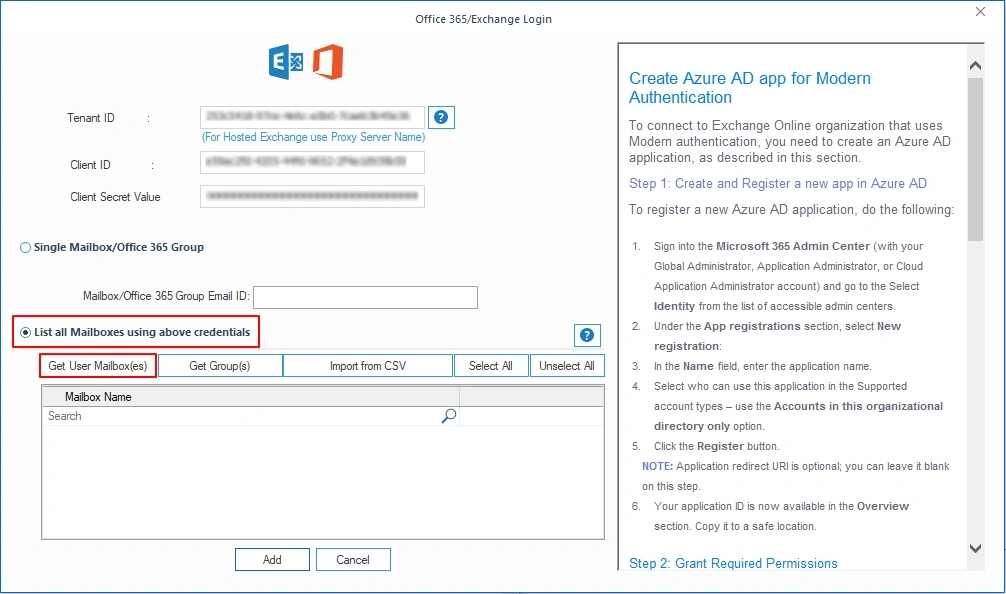Click the search magnifier icon
Image resolution: width=1006 pixels, height=594 pixels.
pos(448,415)
